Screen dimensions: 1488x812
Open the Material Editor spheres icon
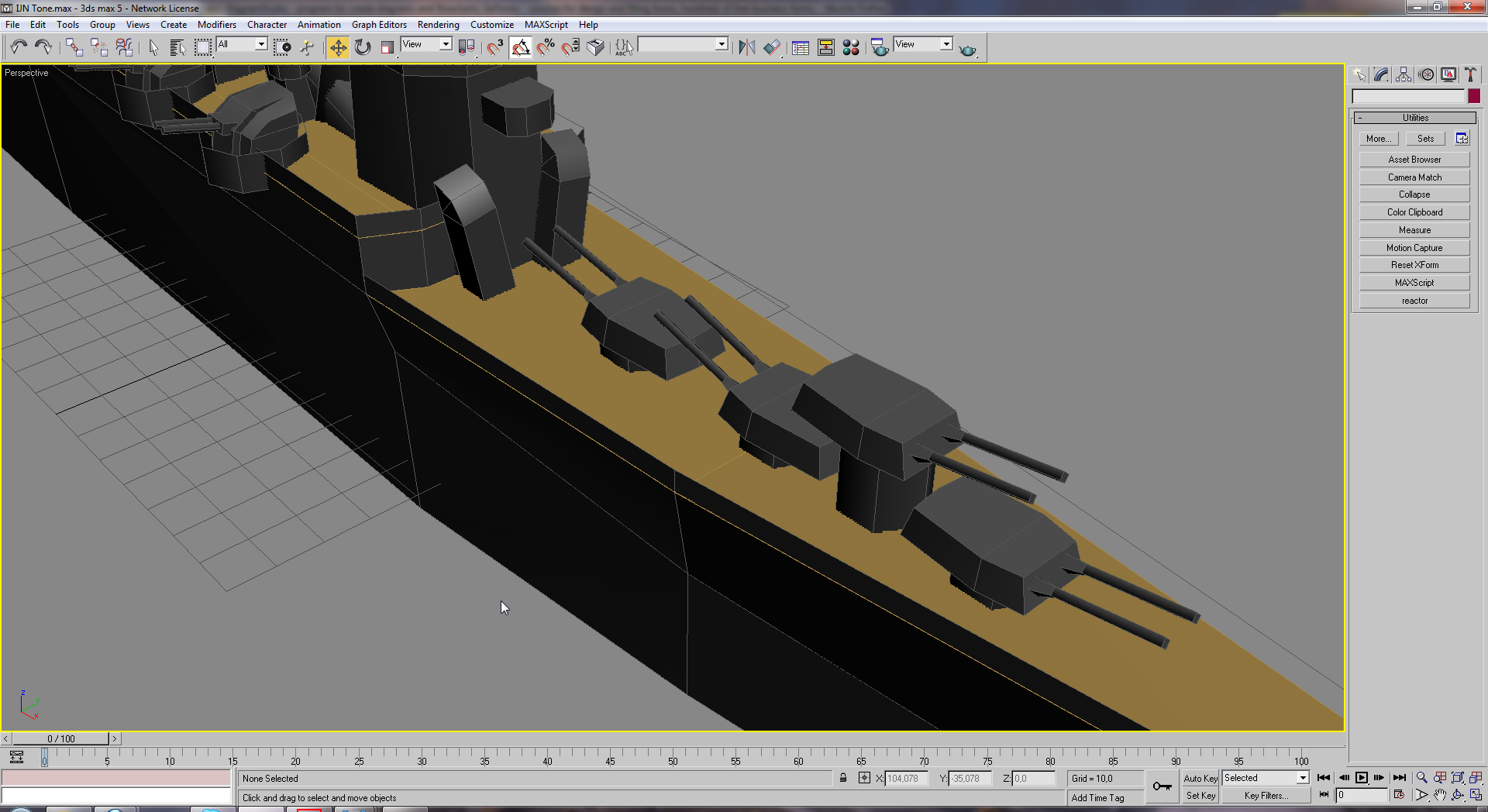851,48
